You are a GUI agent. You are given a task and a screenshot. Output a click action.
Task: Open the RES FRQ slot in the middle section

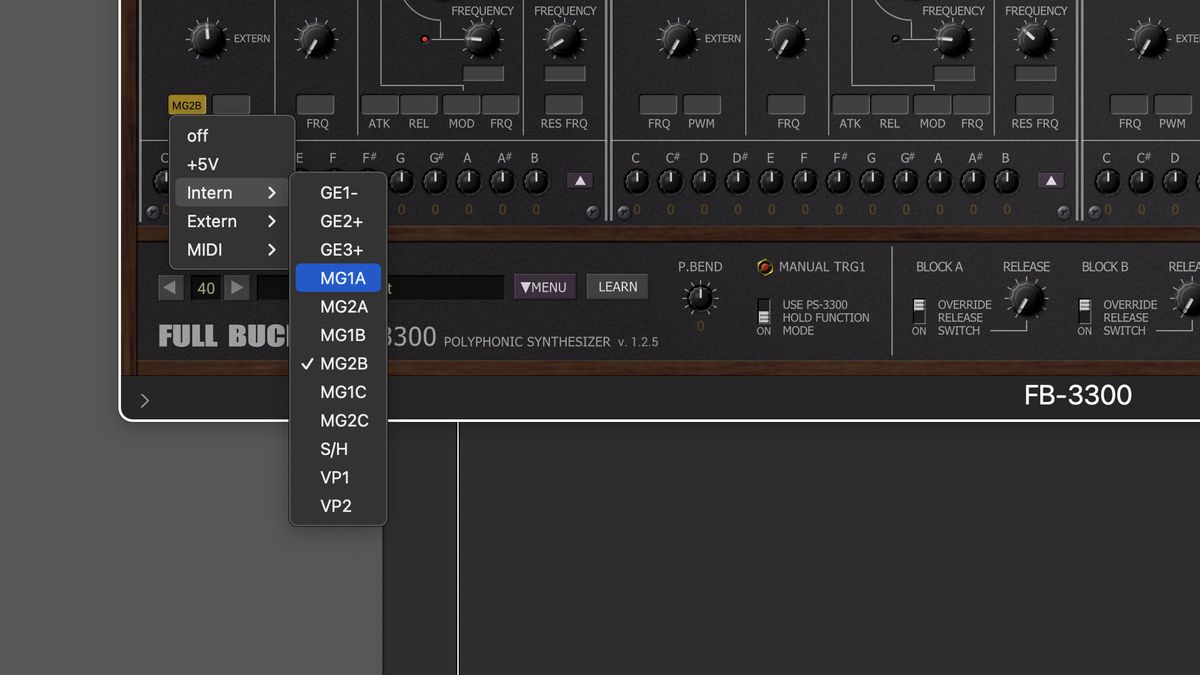[x=1035, y=105]
